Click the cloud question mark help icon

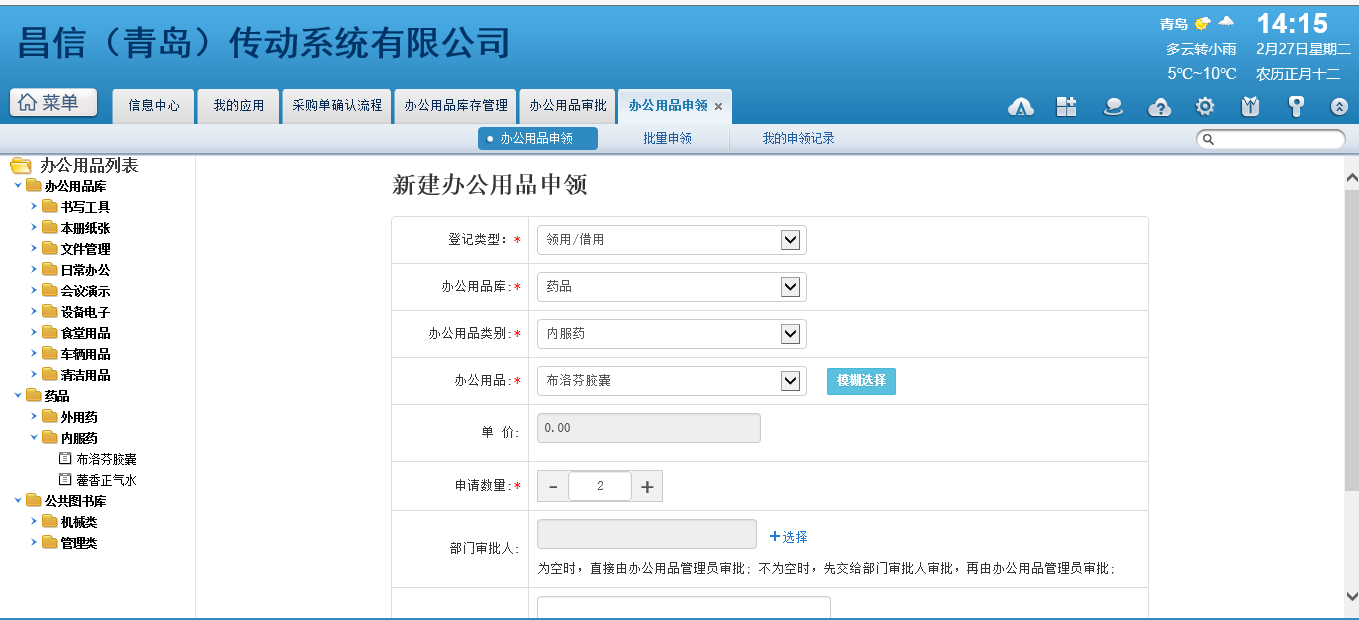1159,107
